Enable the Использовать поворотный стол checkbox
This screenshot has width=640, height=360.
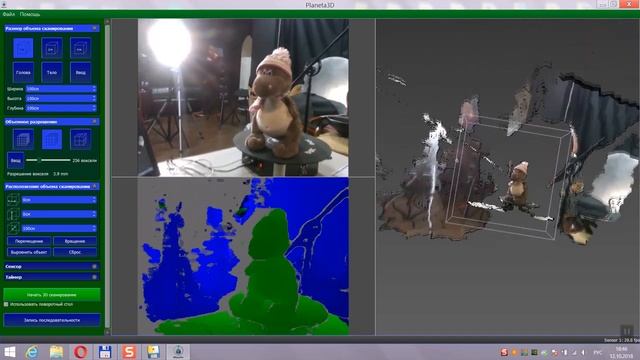tap(6, 304)
